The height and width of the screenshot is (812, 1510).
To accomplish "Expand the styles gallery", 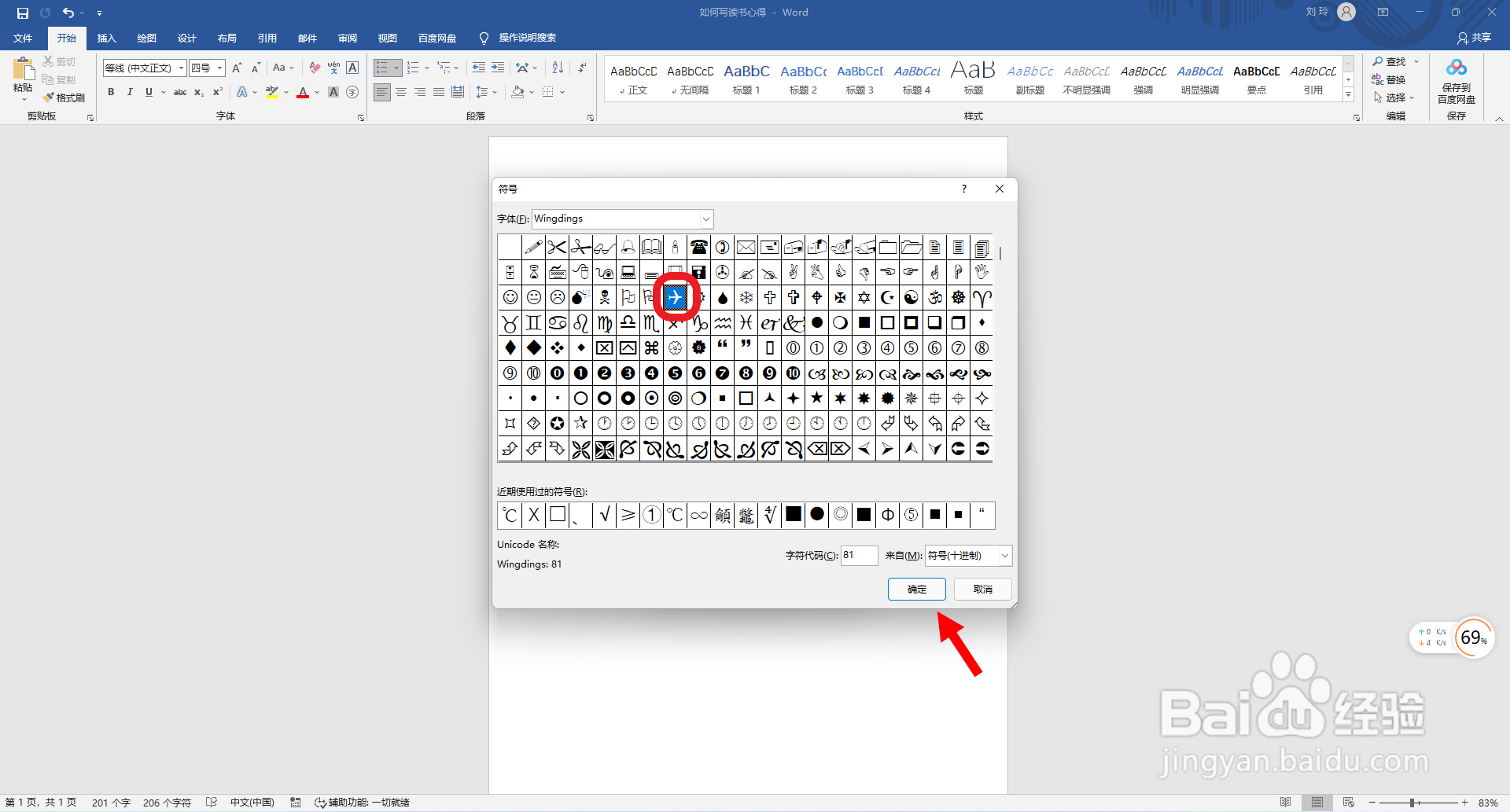I will (1348, 94).
